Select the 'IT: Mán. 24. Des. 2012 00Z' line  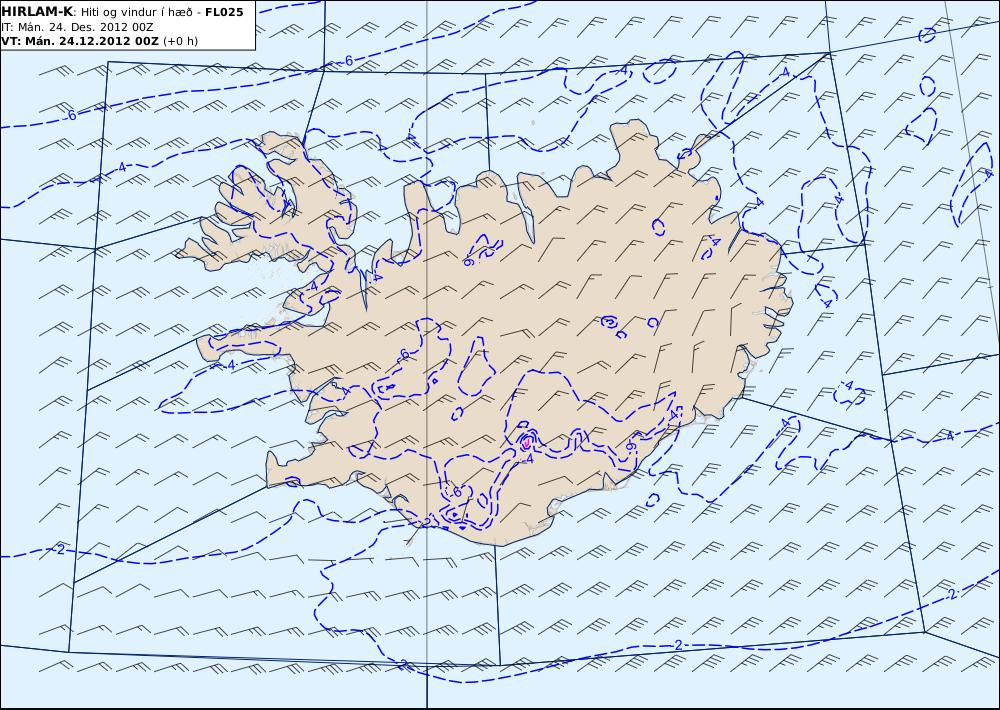click(77, 27)
